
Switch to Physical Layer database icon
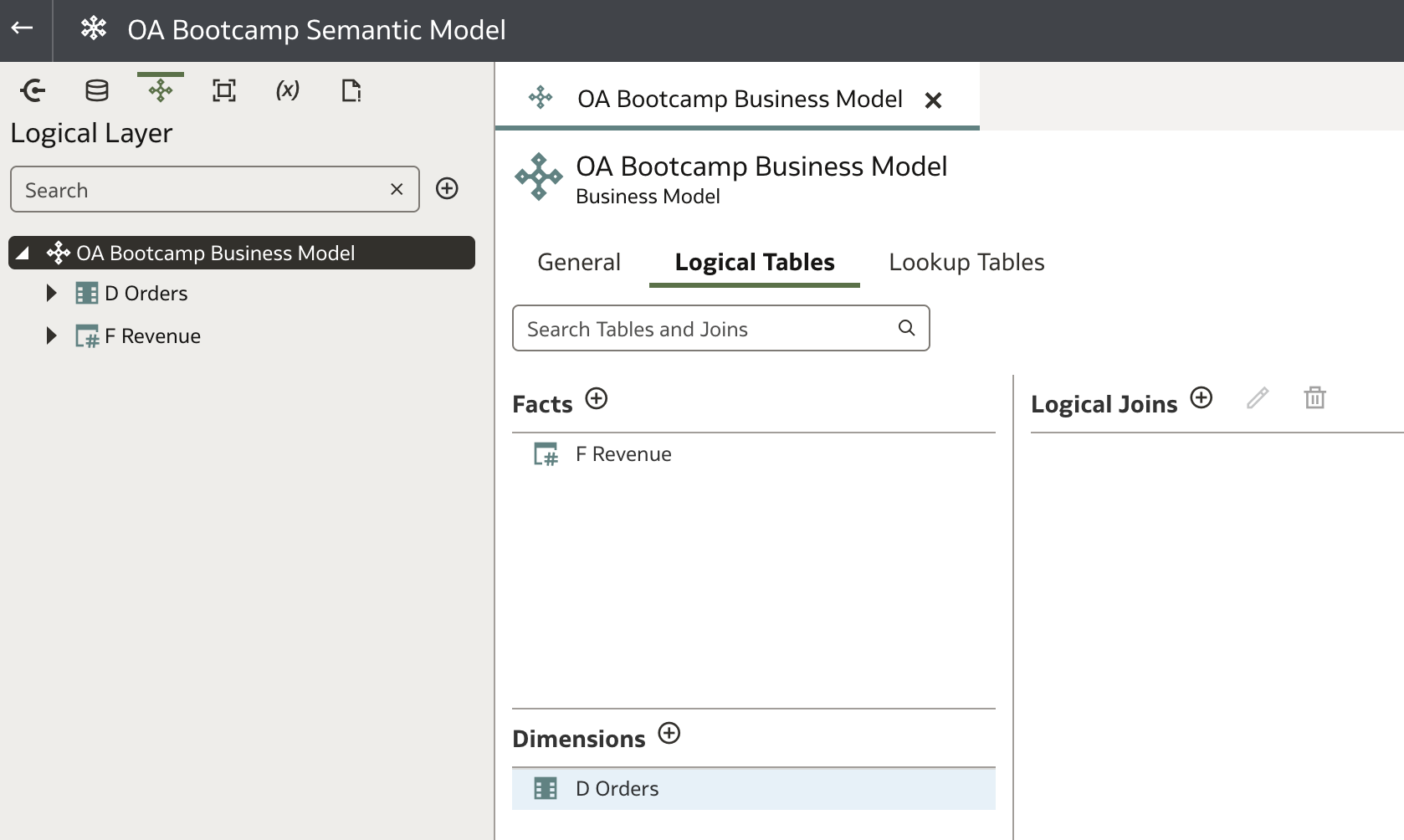(97, 90)
